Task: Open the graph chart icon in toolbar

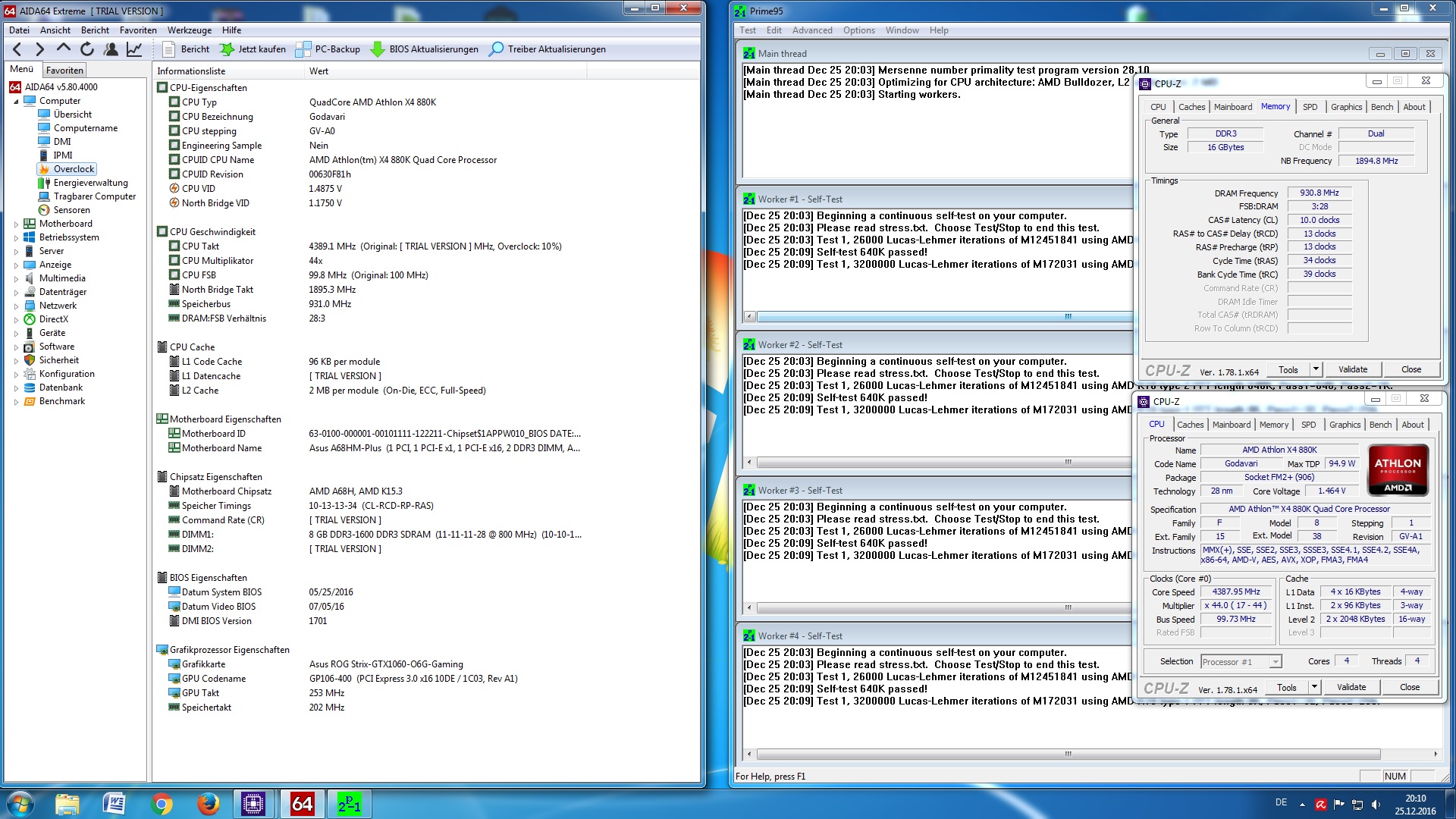Action: (x=134, y=49)
